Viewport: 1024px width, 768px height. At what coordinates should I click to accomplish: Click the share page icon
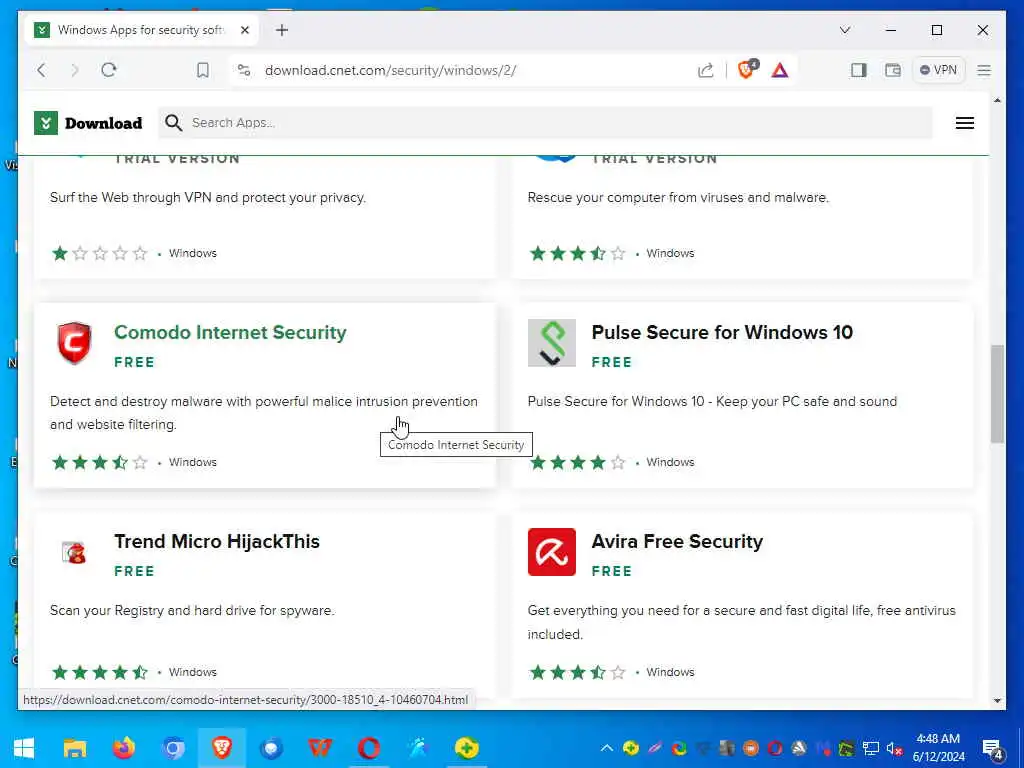tap(705, 70)
